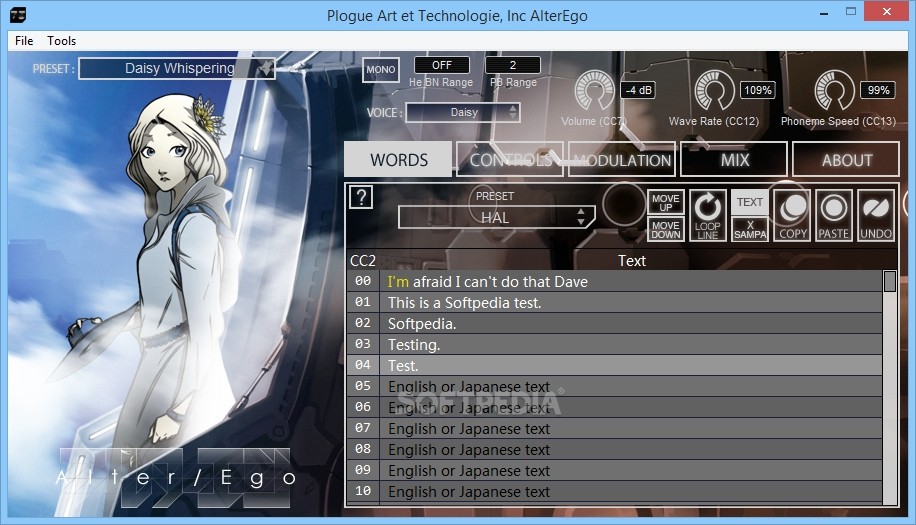This screenshot has height=525, width=916.
Task: Click the Undo icon button
Action: click(876, 215)
